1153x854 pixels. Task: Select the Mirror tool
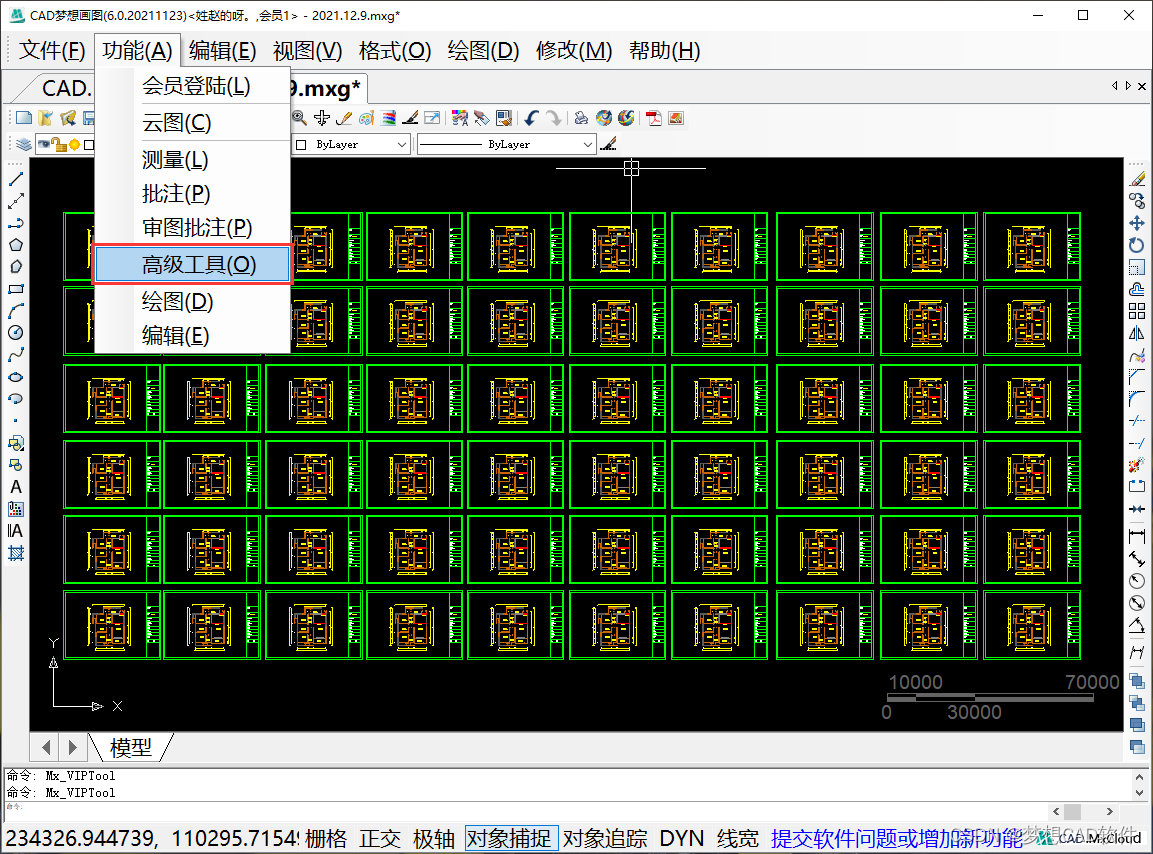click(1137, 333)
